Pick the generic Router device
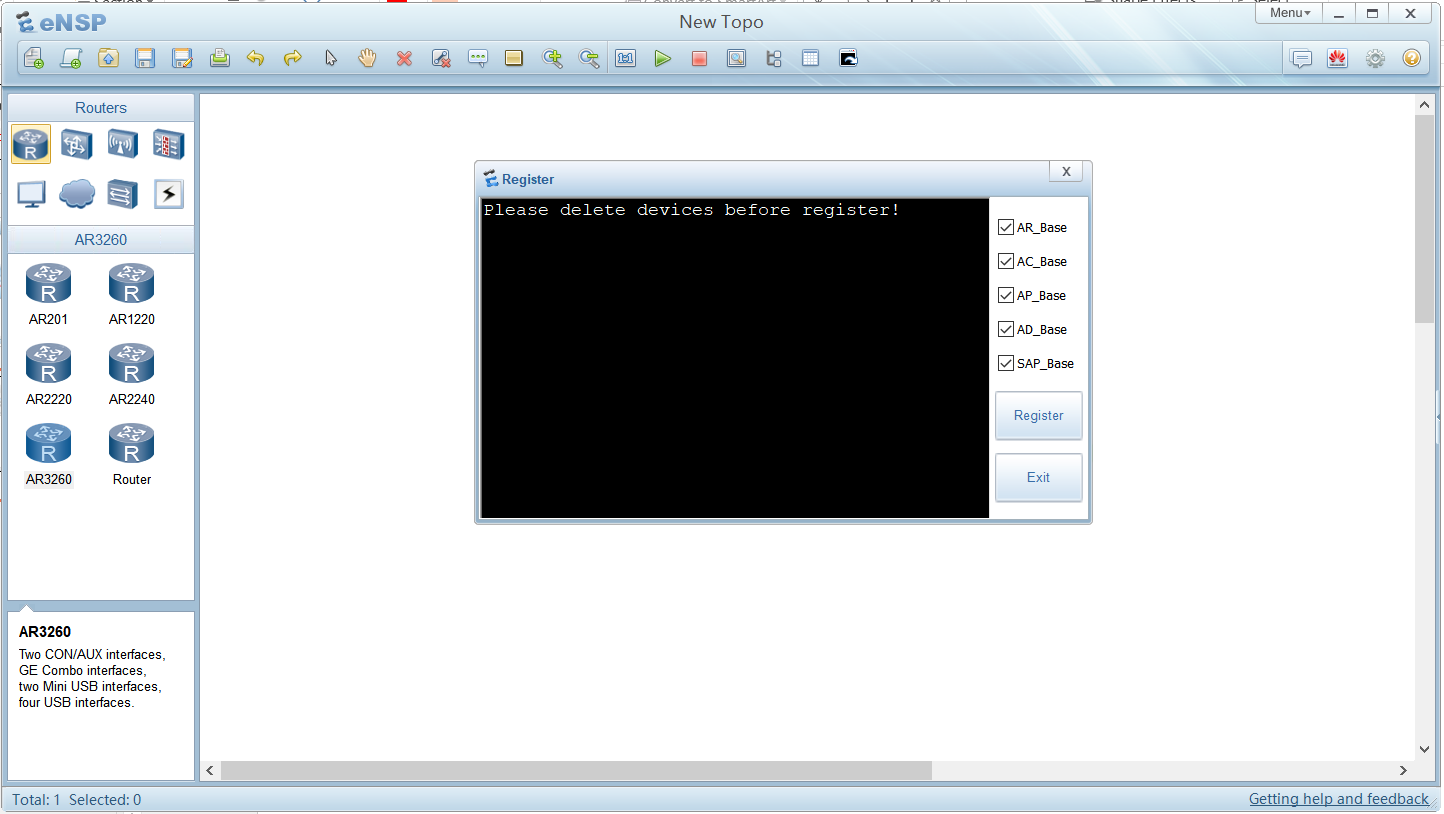 pos(131,454)
